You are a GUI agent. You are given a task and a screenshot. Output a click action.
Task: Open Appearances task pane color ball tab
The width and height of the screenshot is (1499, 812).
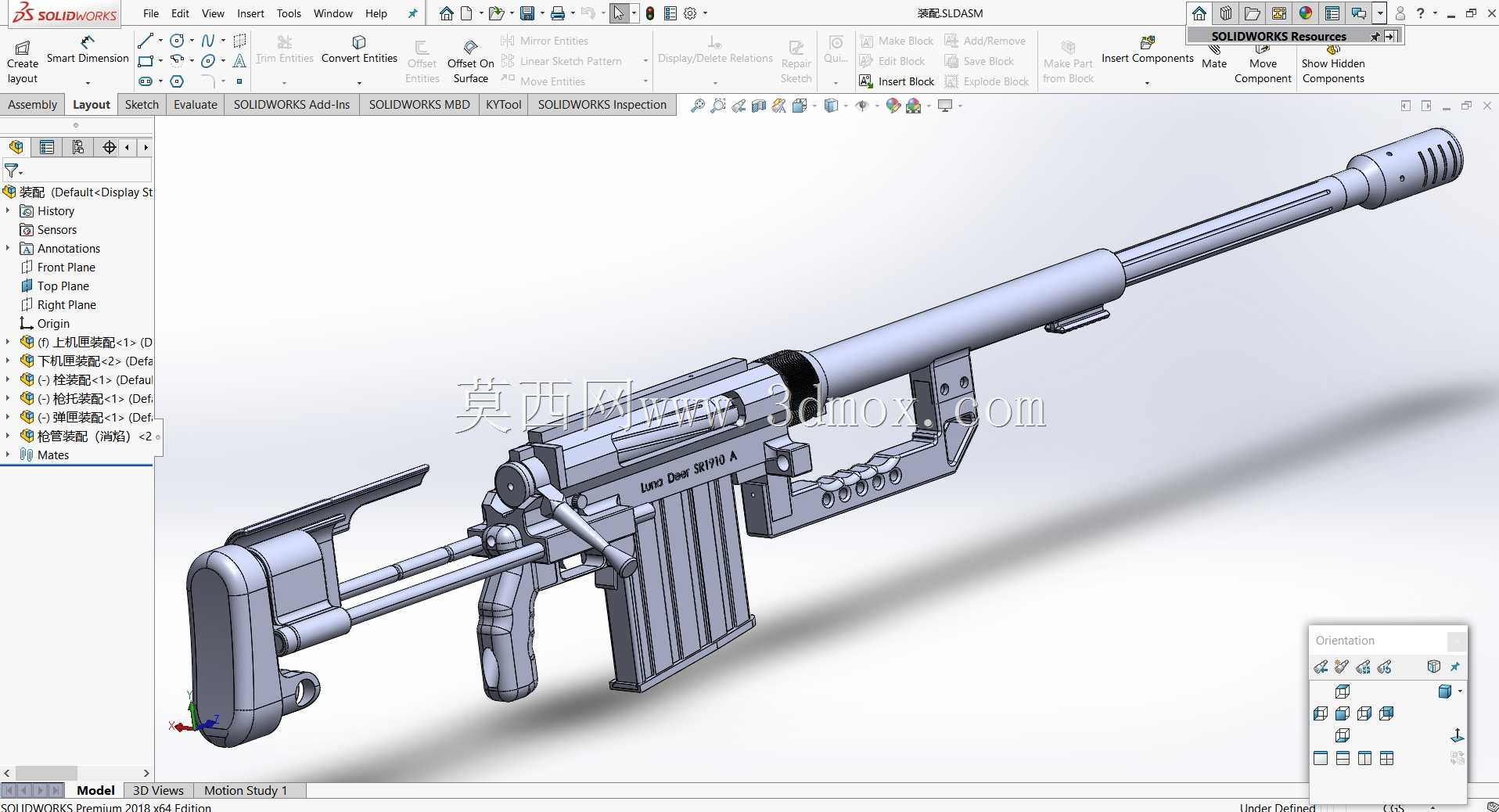point(1306,13)
